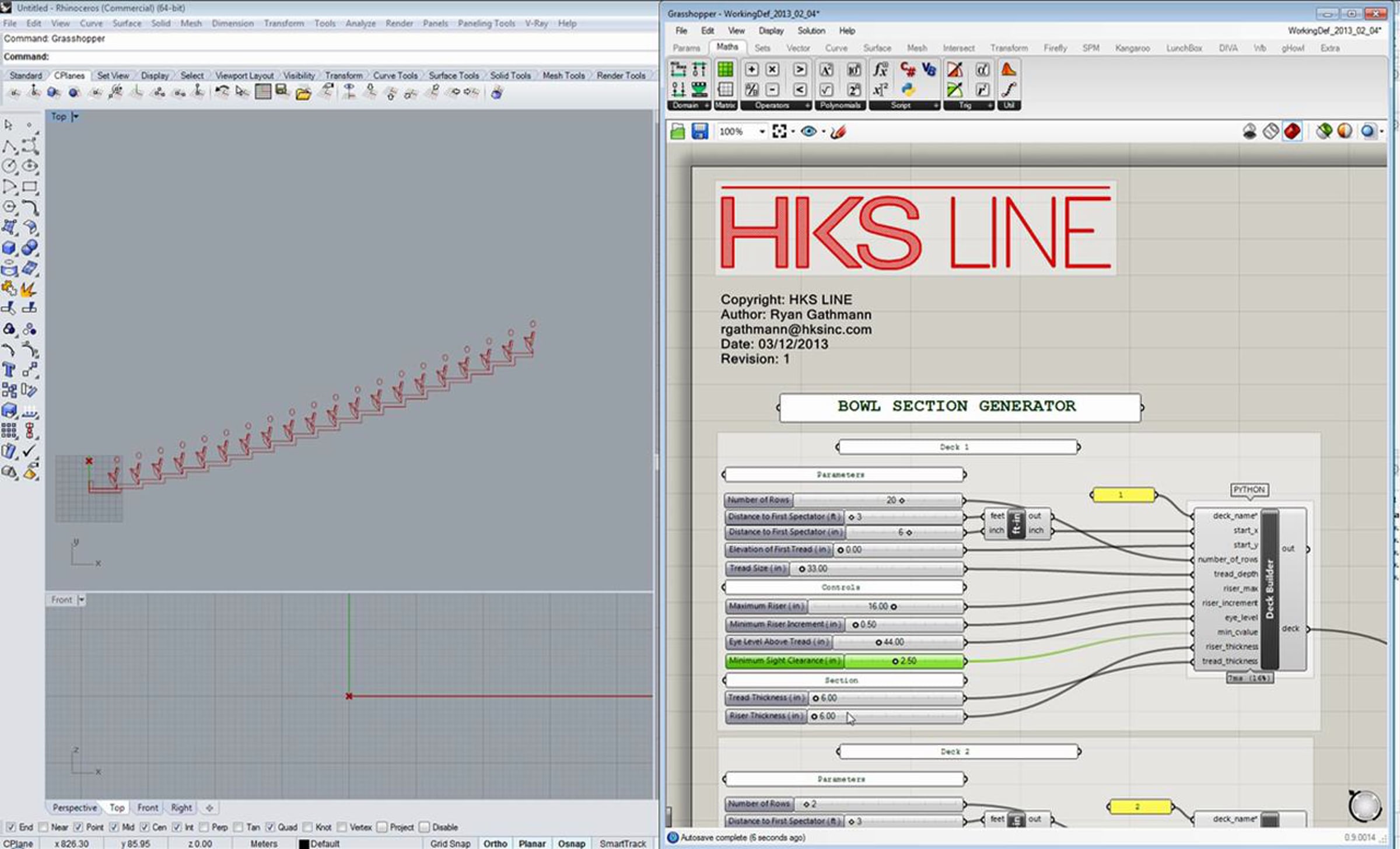Toggle the Mid osnap checkbox
The height and width of the screenshot is (849, 1400).
tap(114, 827)
